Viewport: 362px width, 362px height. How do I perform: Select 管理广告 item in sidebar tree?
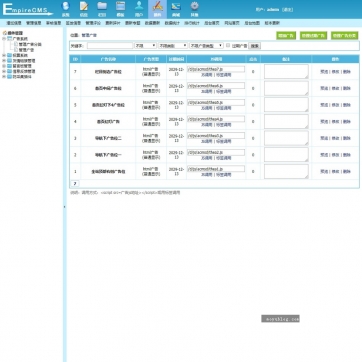(x=26, y=50)
